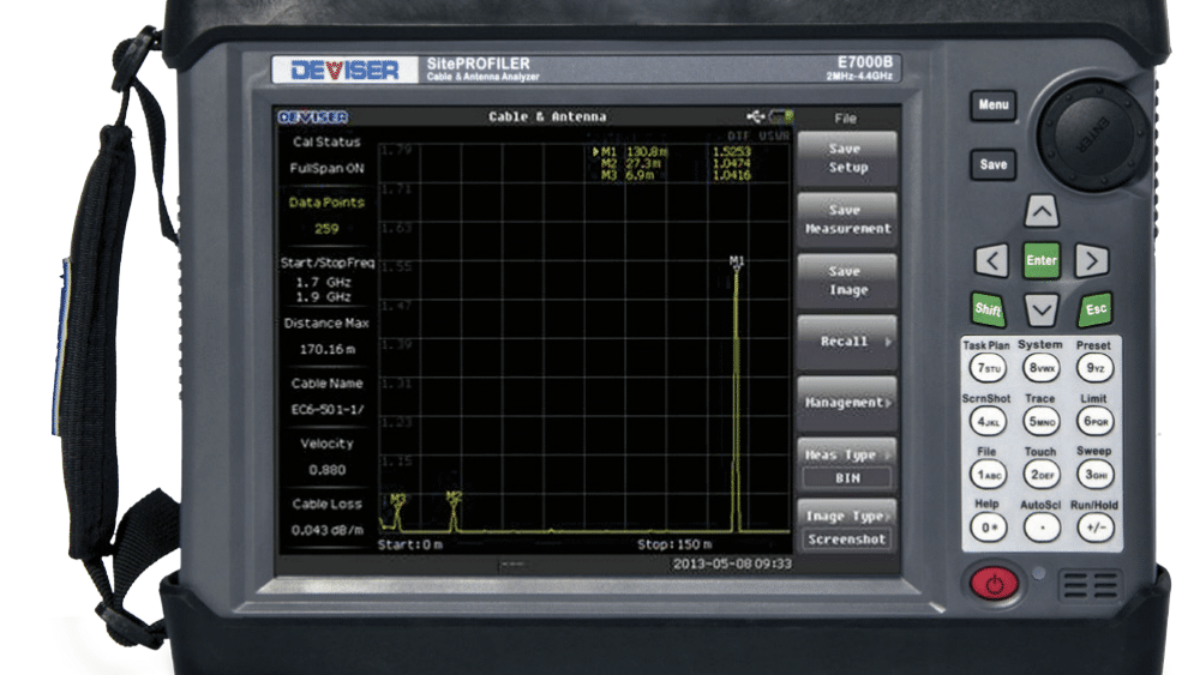
Task: Click the battery status icon on screen
Action: tap(781, 117)
